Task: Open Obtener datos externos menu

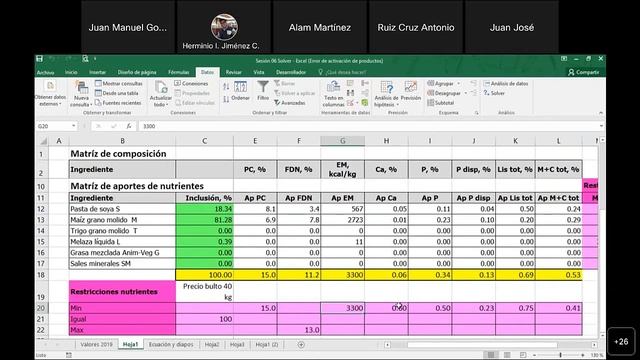Action: 50,93
